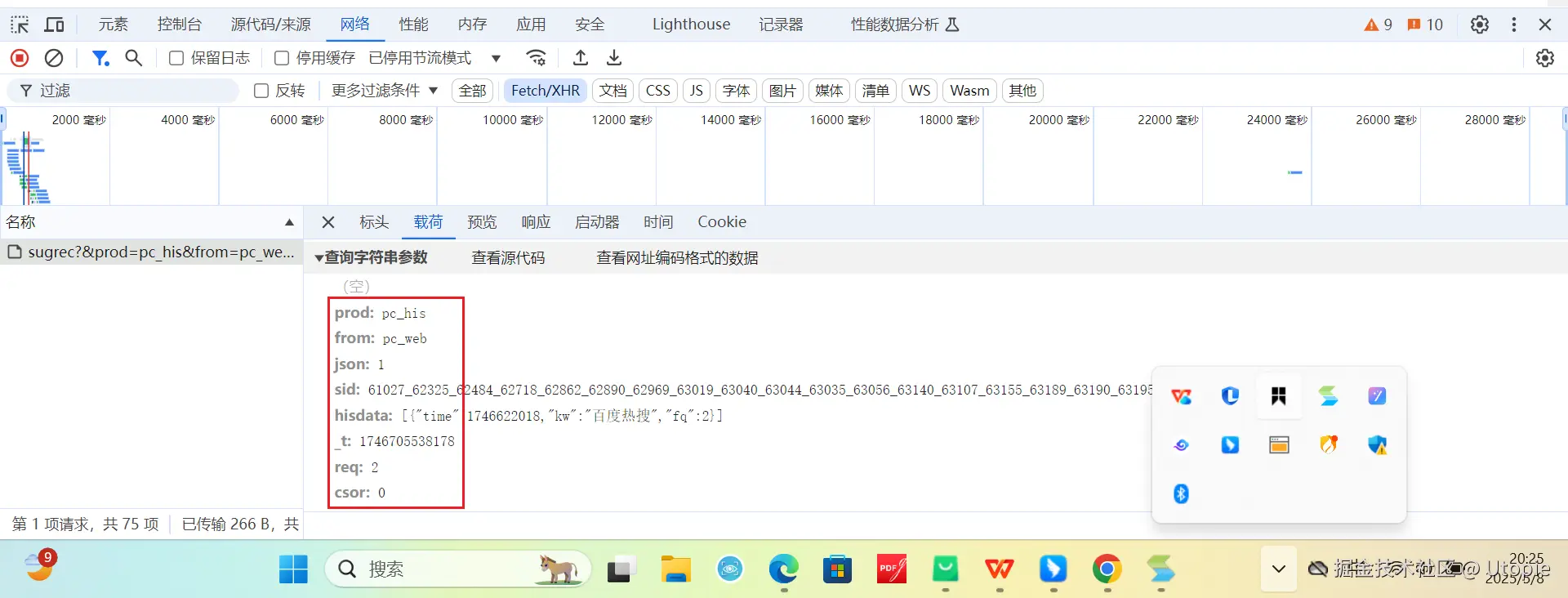Import HAR file upload icon
The width and height of the screenshot is (1568, 598).
coord(581,58)
